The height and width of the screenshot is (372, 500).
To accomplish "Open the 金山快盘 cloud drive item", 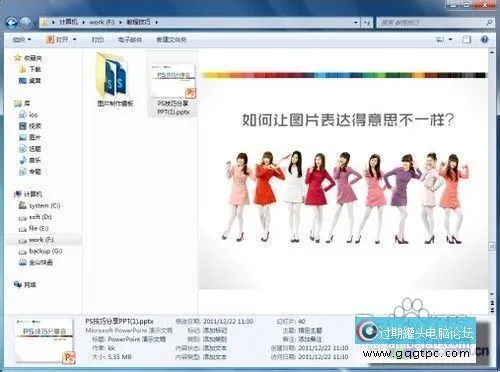I will tap(35, 262).
